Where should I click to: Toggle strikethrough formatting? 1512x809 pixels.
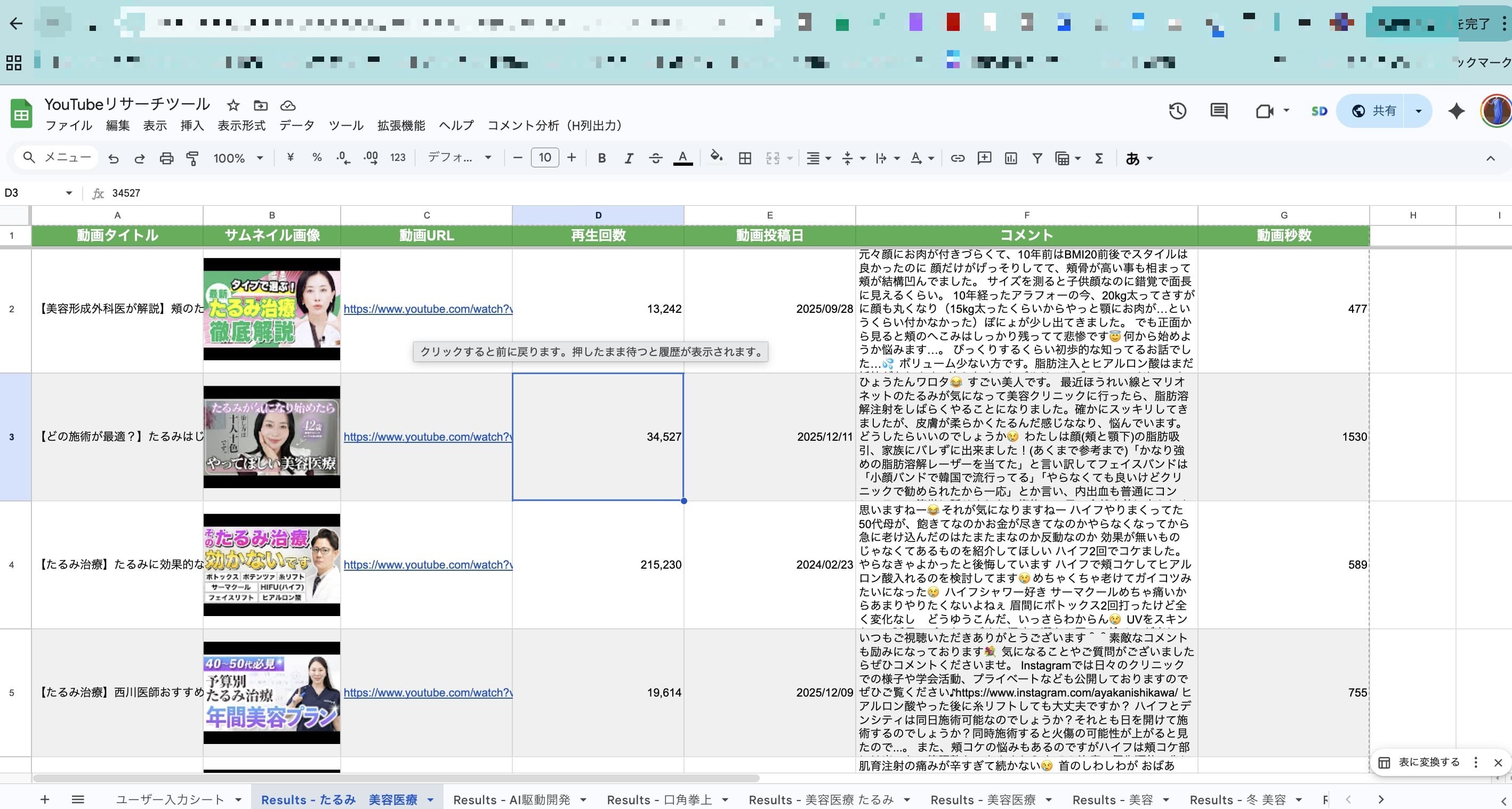pyautogui.click(x=656, y=158)
